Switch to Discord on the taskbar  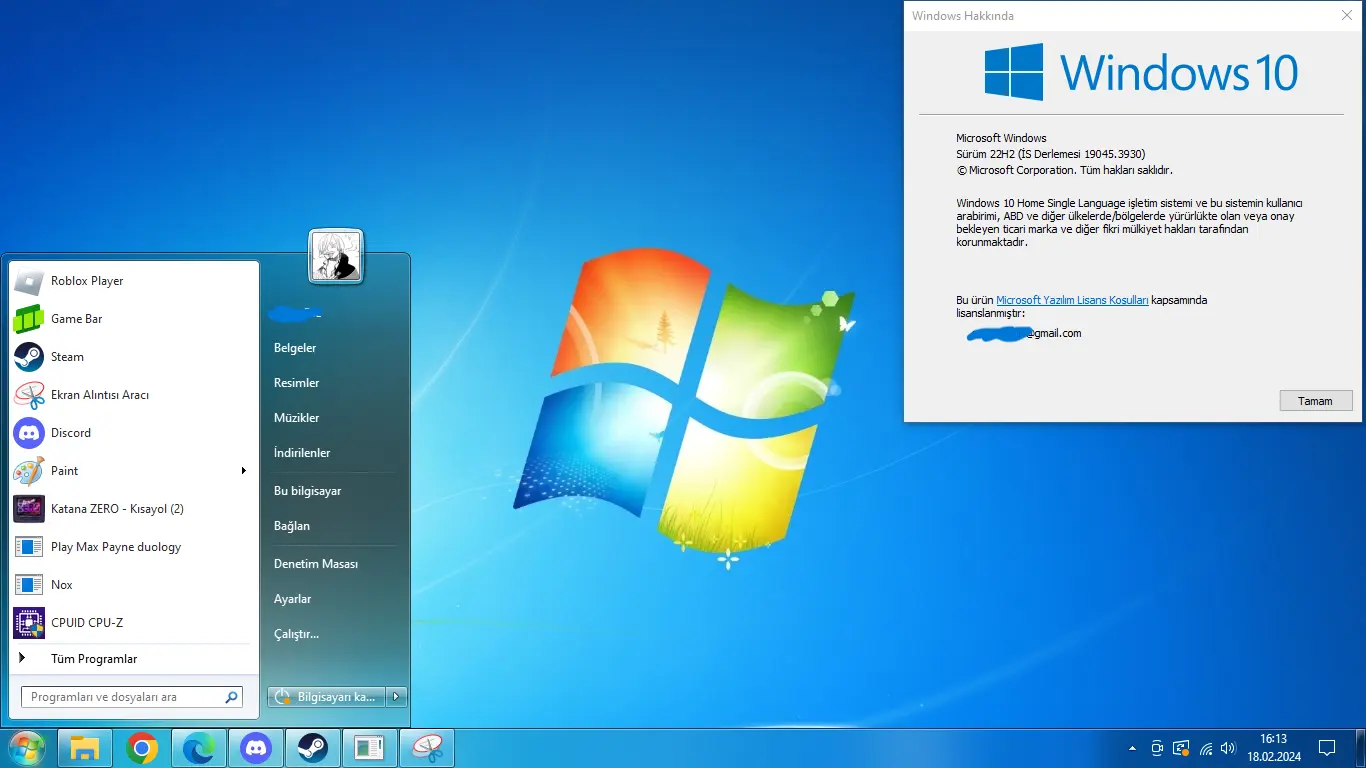256,748
